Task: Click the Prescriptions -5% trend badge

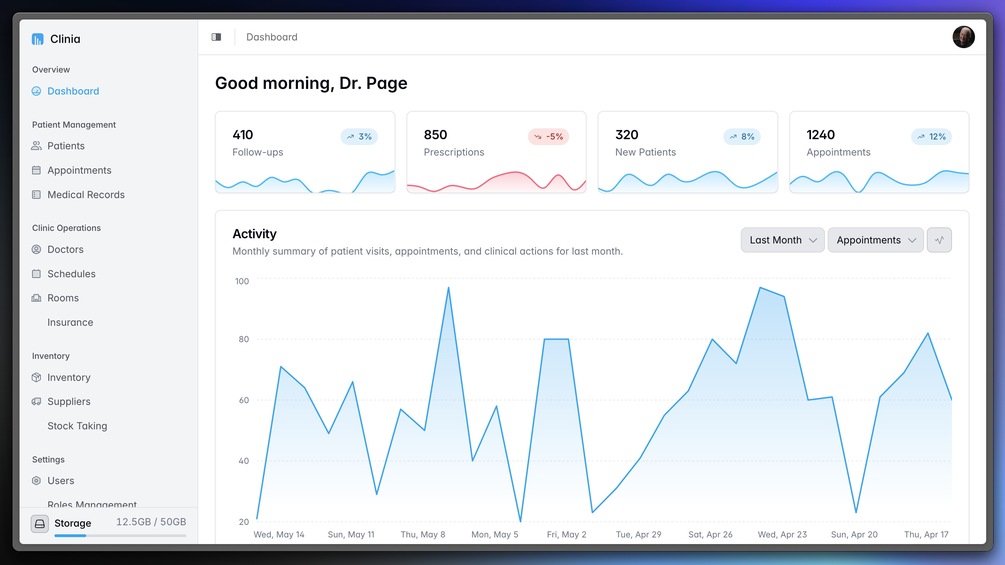Action: click(549, 136)
